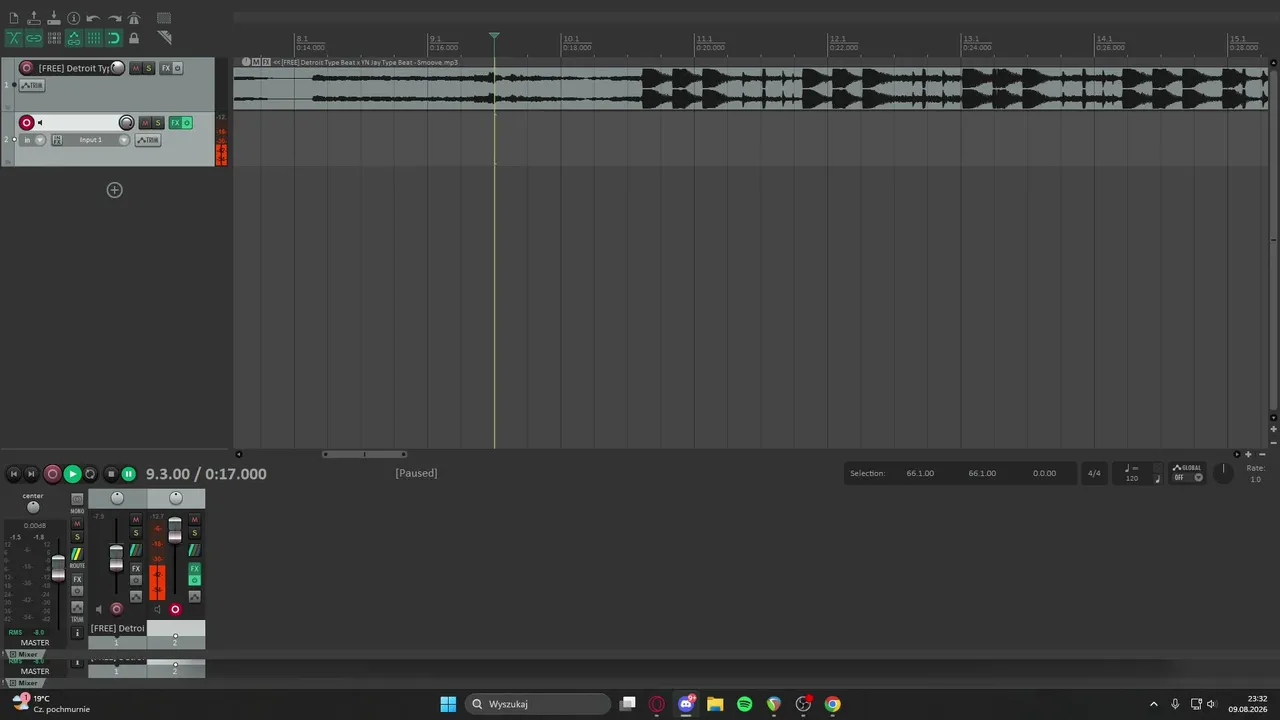
Task: Toggle the master MONO button
Action: tap(77, 499)
